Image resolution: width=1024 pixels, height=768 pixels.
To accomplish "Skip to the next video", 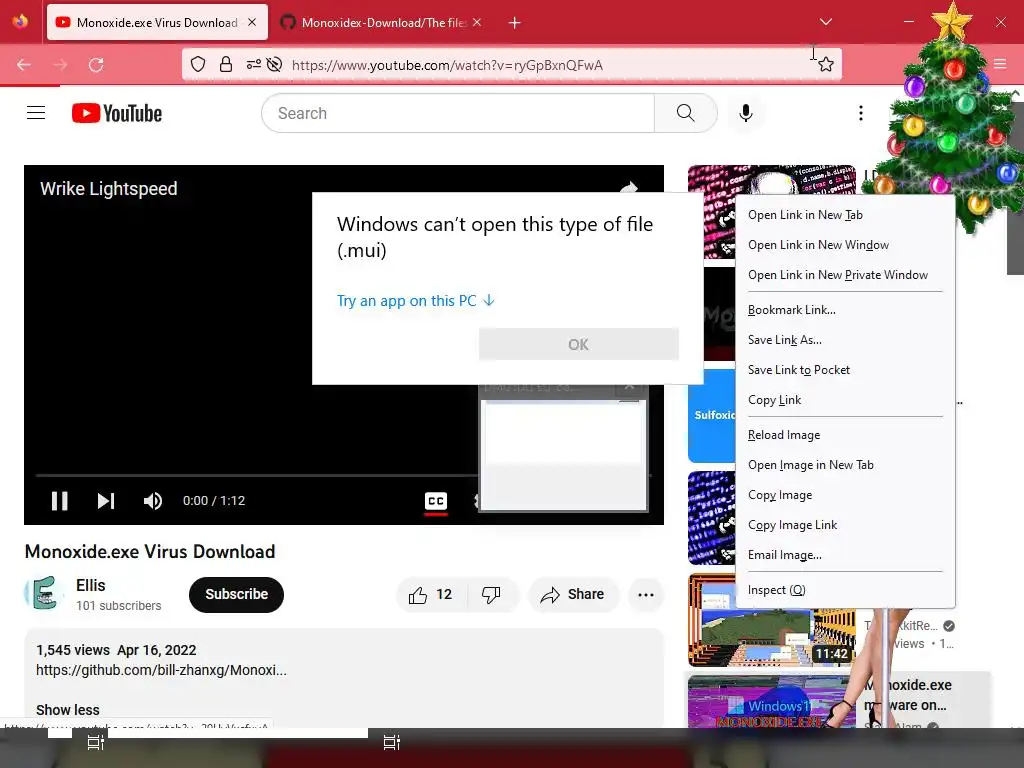I will point(106,501).
